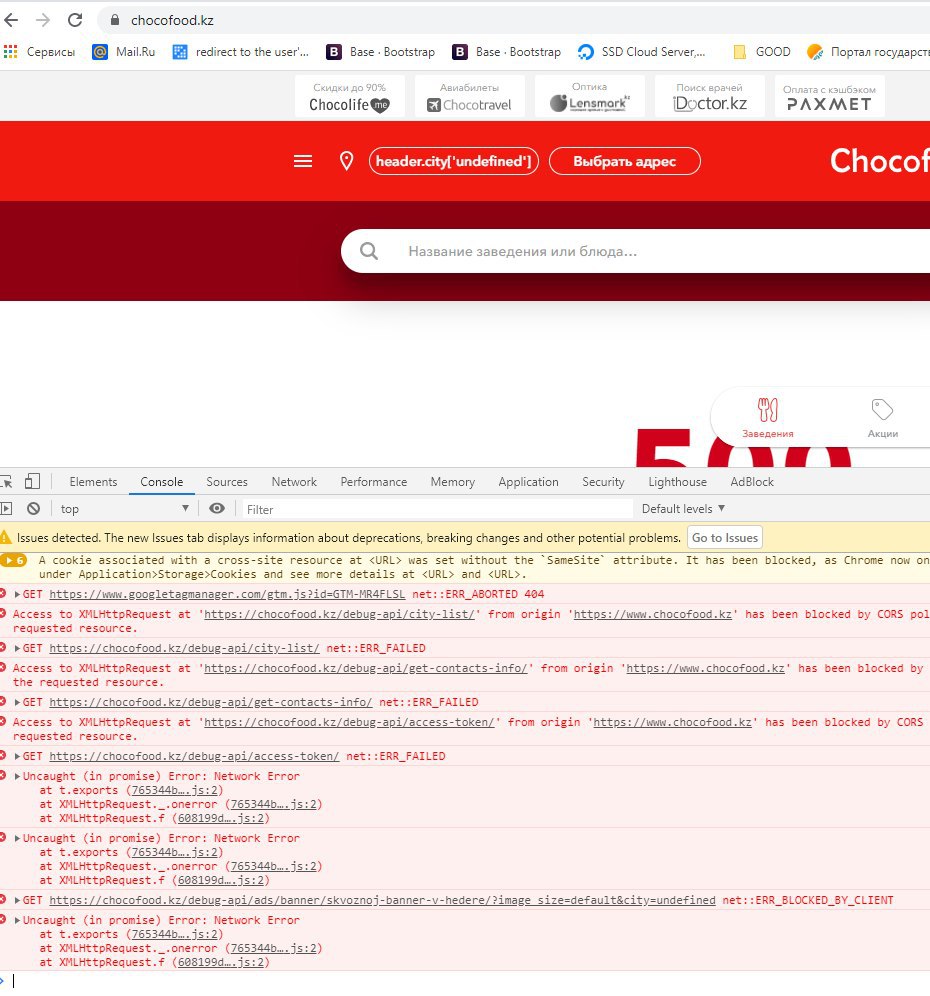Open the hamburger menu in red header
930x996 pixels.
point(303,161)
